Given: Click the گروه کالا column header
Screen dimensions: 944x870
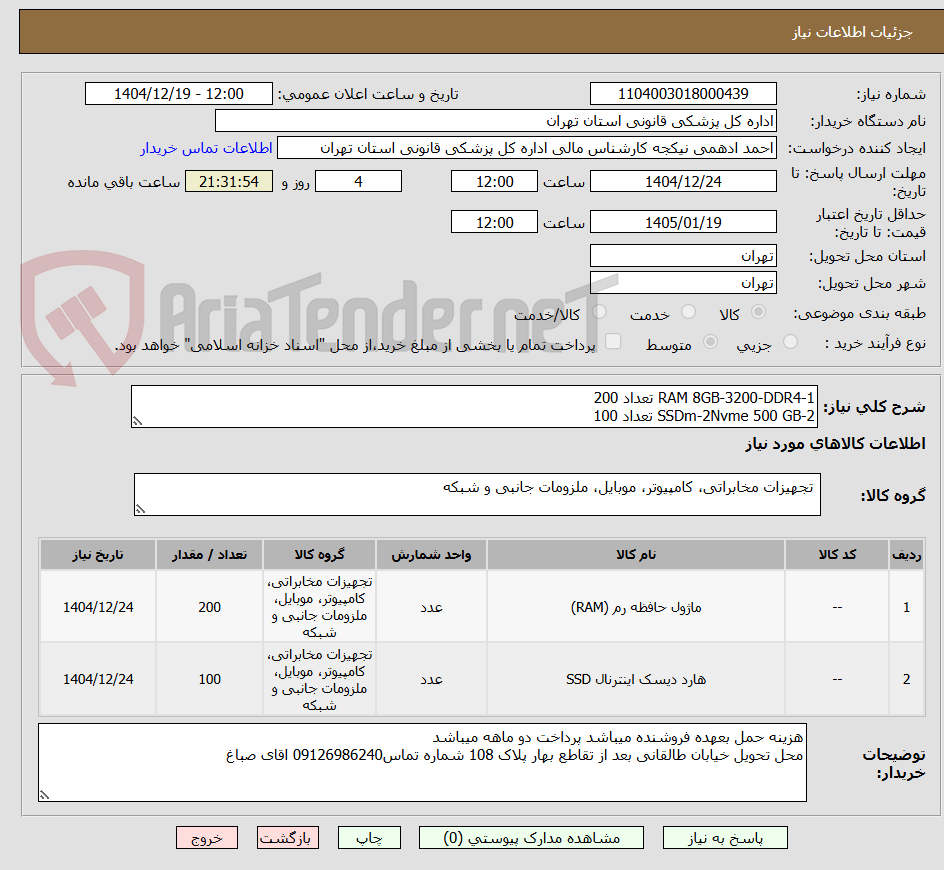Looking at the screenshot, I should 319,555.
